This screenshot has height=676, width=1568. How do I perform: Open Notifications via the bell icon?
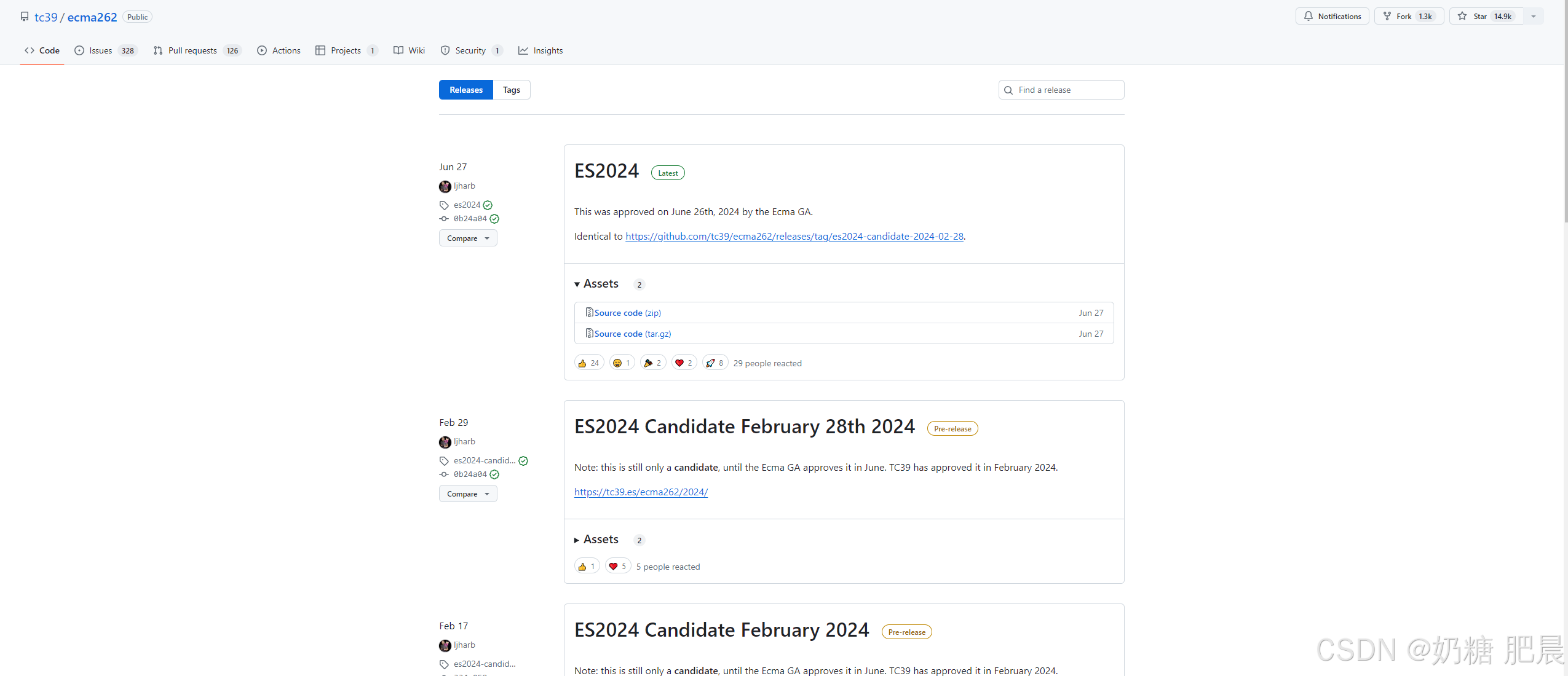pos(1309,16)
